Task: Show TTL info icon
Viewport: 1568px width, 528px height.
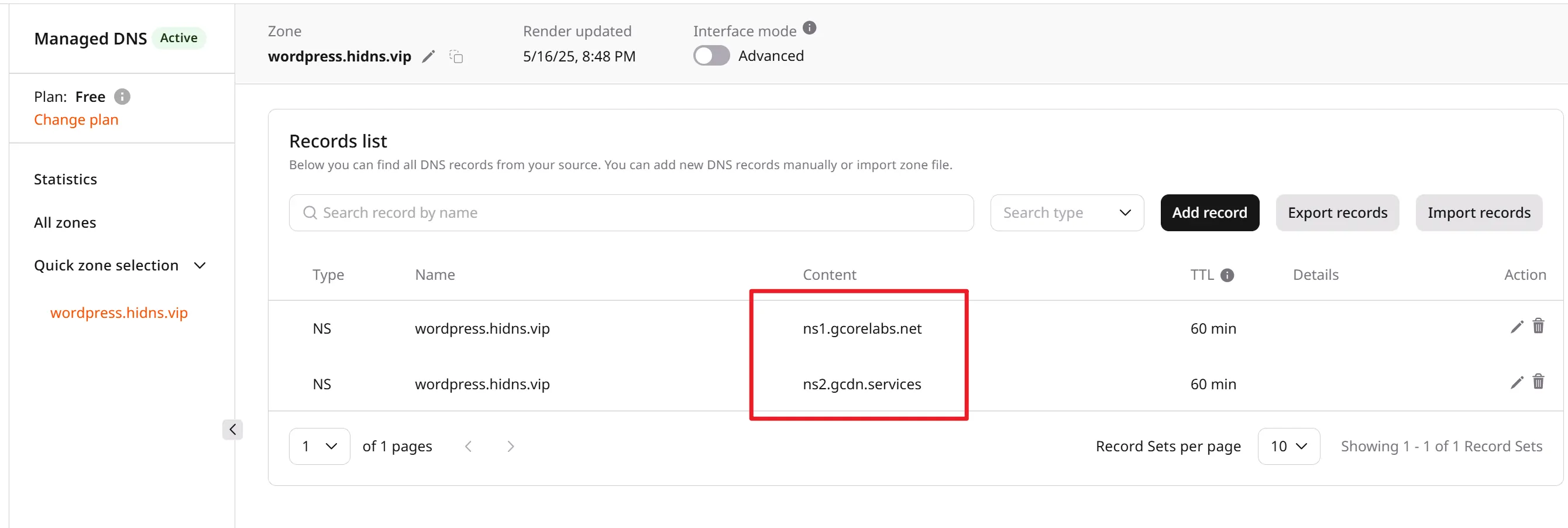Action: (1227, 275)
